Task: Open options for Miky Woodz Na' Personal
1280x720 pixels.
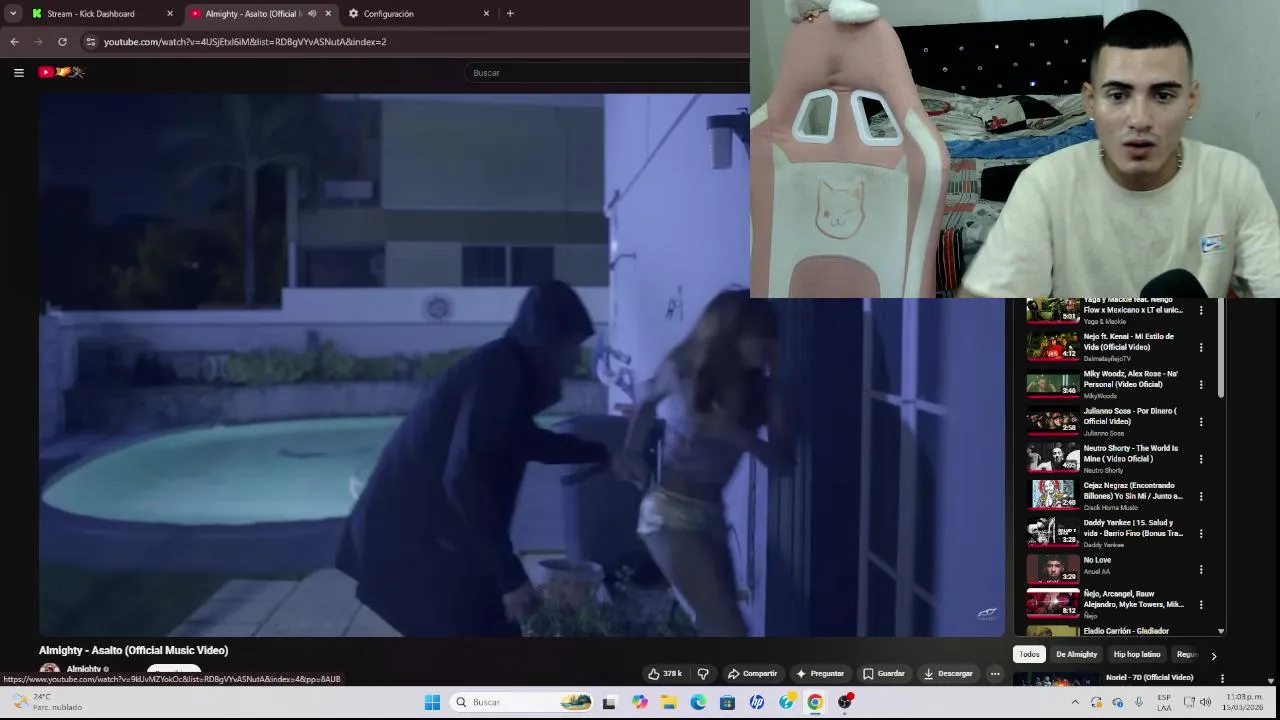Action: 1201,384
